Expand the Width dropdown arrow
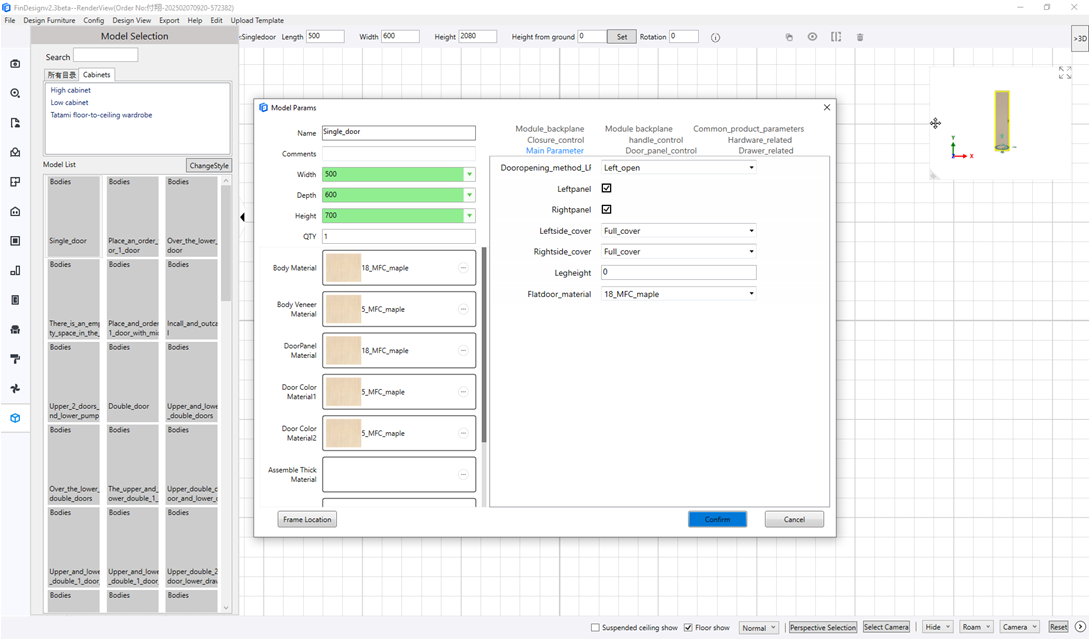The height and width of the screenshot is (640, 1090). [470, 174]
